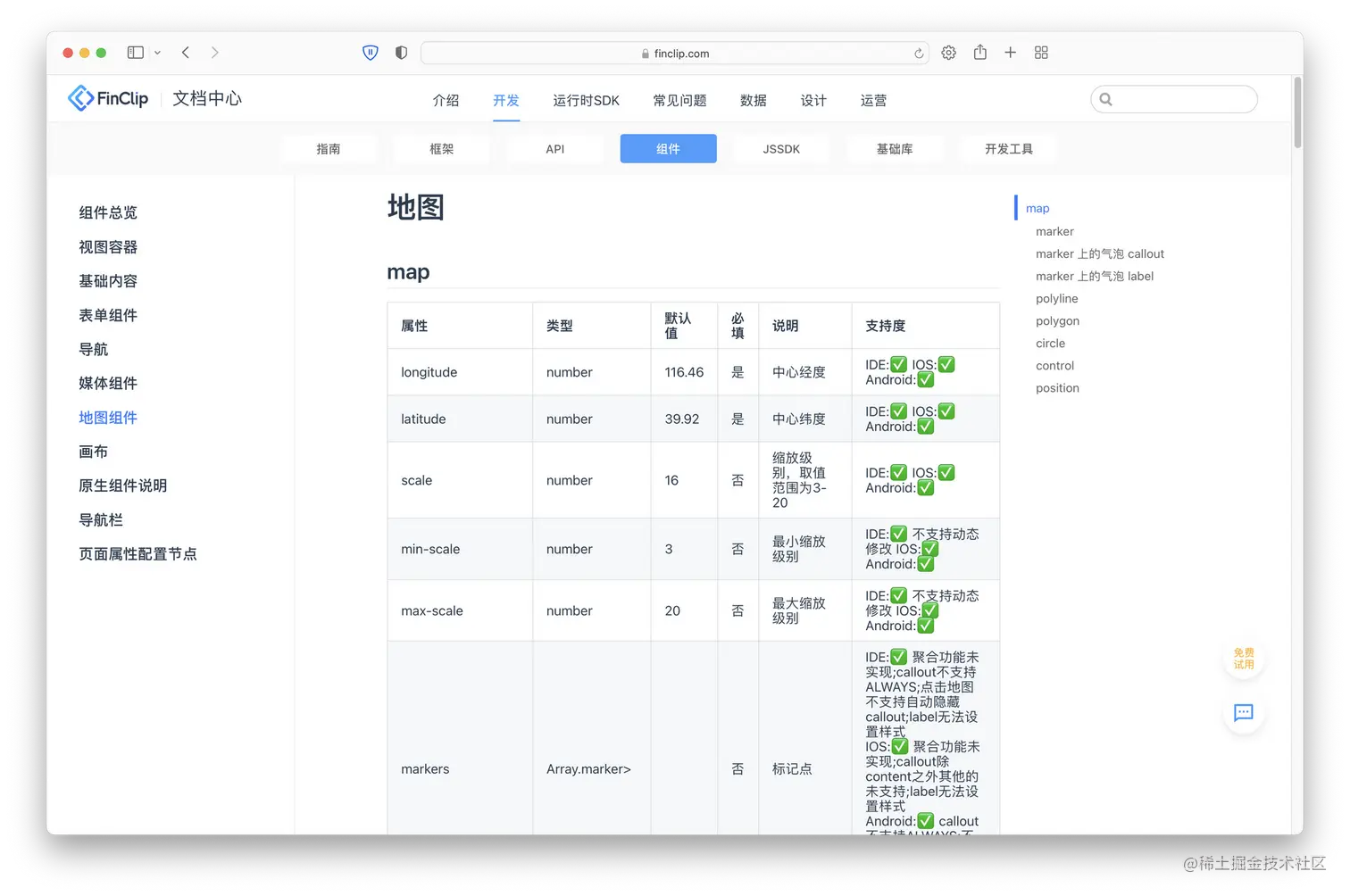
Task: Jump to the plain marker outline entry
Action: (x=1054, y=231)
